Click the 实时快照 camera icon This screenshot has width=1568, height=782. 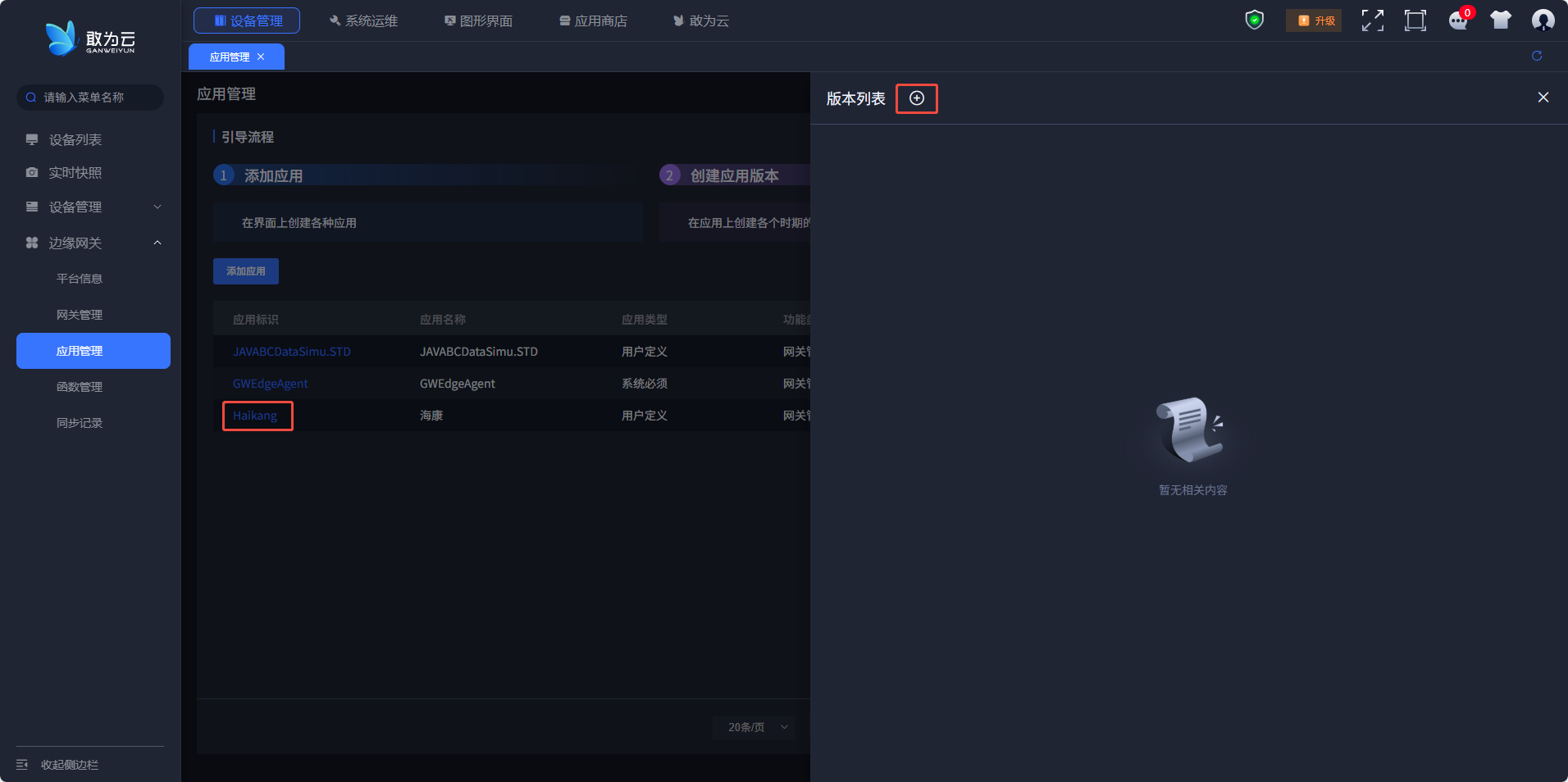(x=32, y=173)
